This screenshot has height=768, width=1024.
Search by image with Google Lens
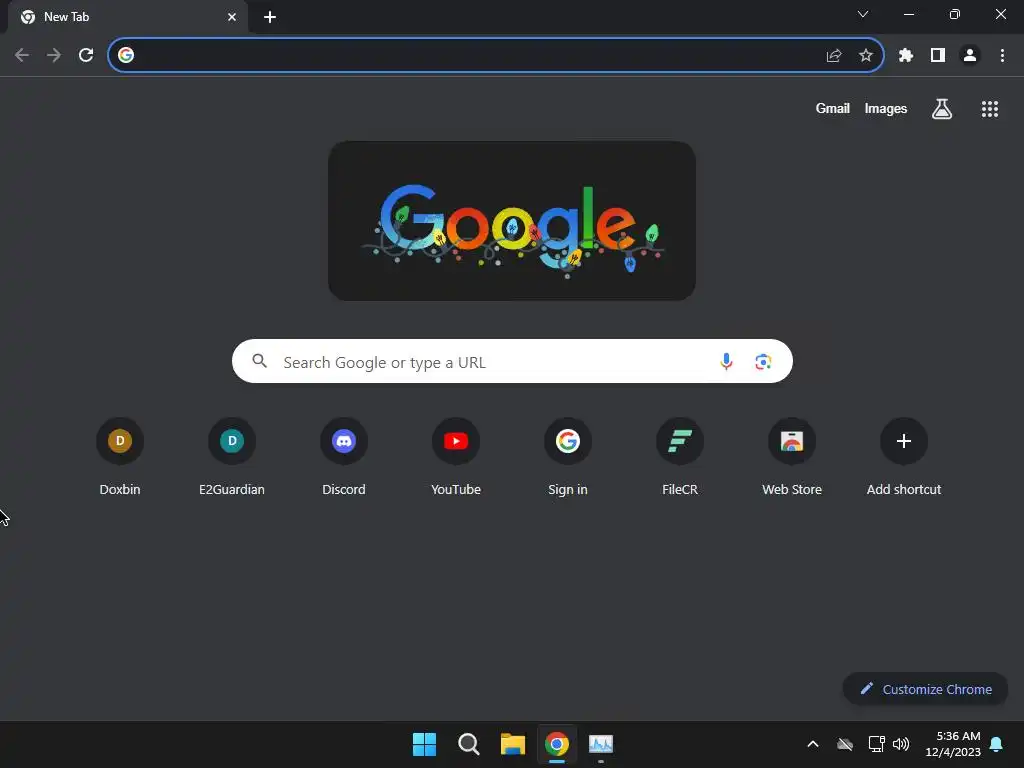coord(763,361)
